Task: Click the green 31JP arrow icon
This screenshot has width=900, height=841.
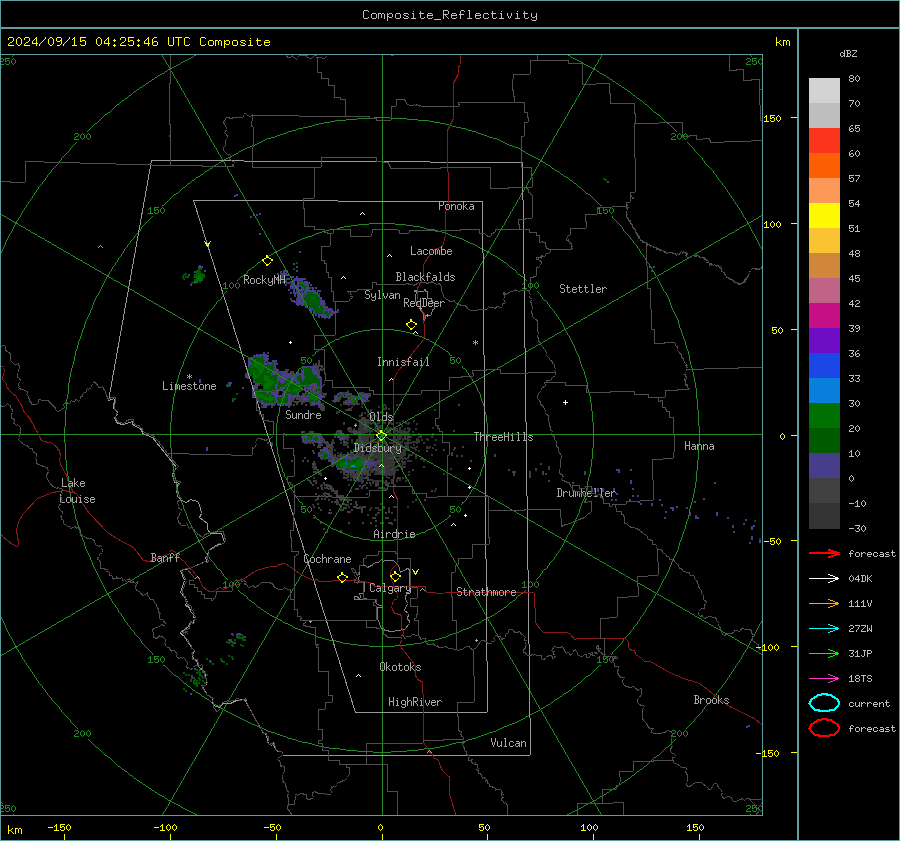Action: pos(824,653)
